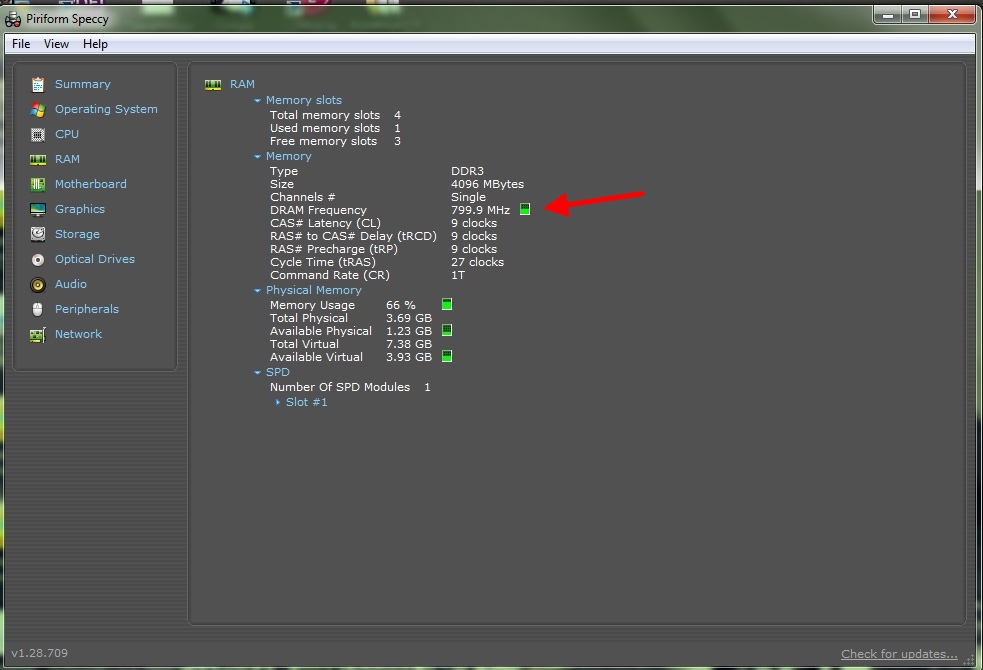The image size is (983, 670).
Task: Select the 4096 MBytes size value
Action: [487, 184]
